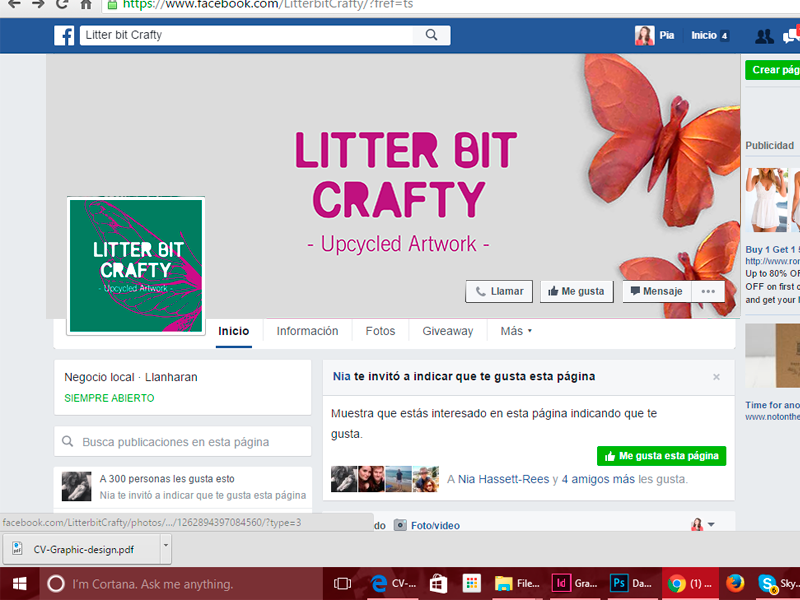The image size is (800, 600).
Task: Open the friend requests icon
Action: click(764, 36)
